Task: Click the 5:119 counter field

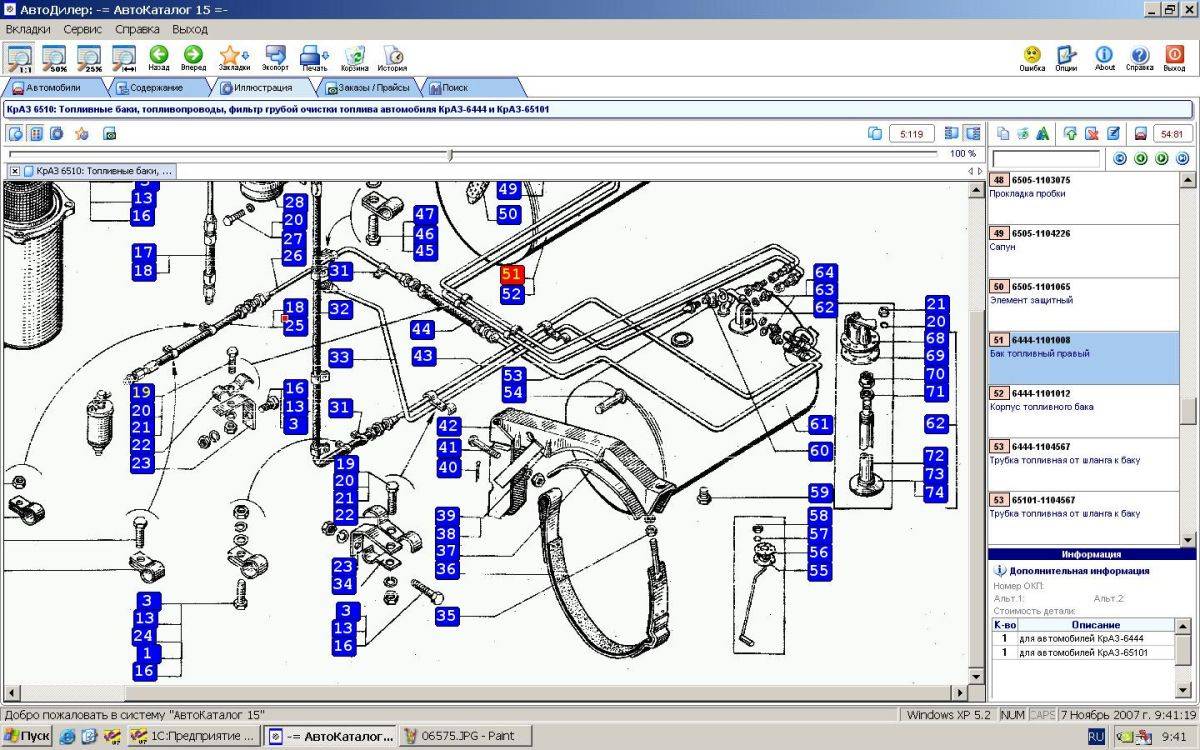Action: point(912,133)
